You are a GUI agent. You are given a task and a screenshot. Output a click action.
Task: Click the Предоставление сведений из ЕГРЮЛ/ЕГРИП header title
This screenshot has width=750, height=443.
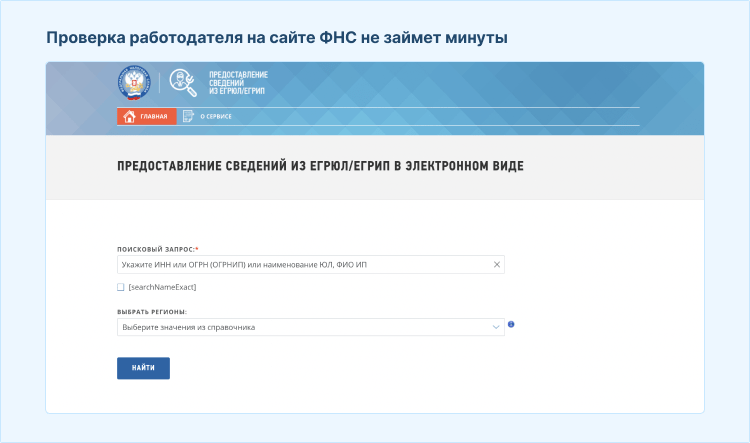pos(238,83)
